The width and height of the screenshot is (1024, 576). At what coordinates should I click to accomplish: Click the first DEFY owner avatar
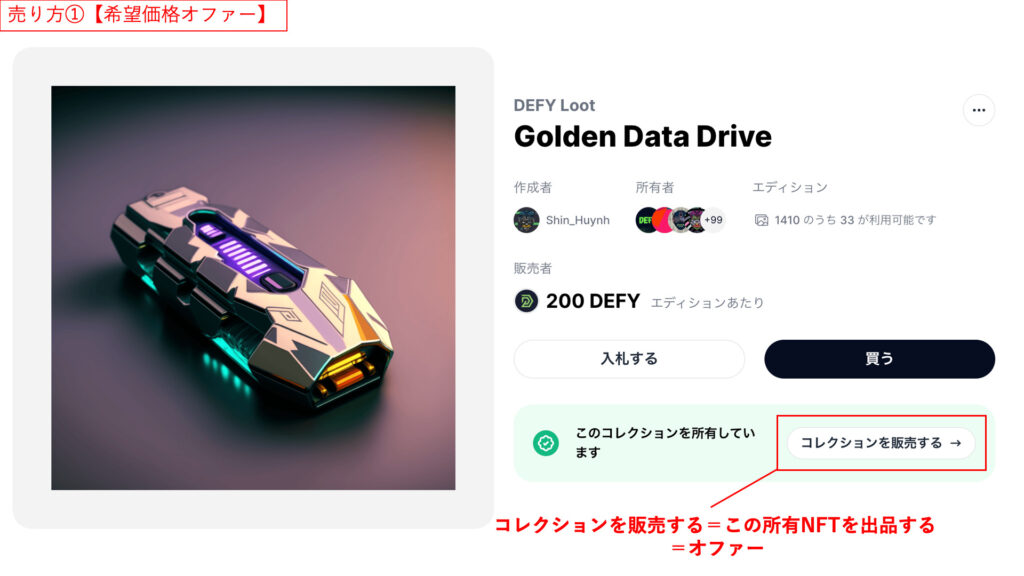pos(646,220)
